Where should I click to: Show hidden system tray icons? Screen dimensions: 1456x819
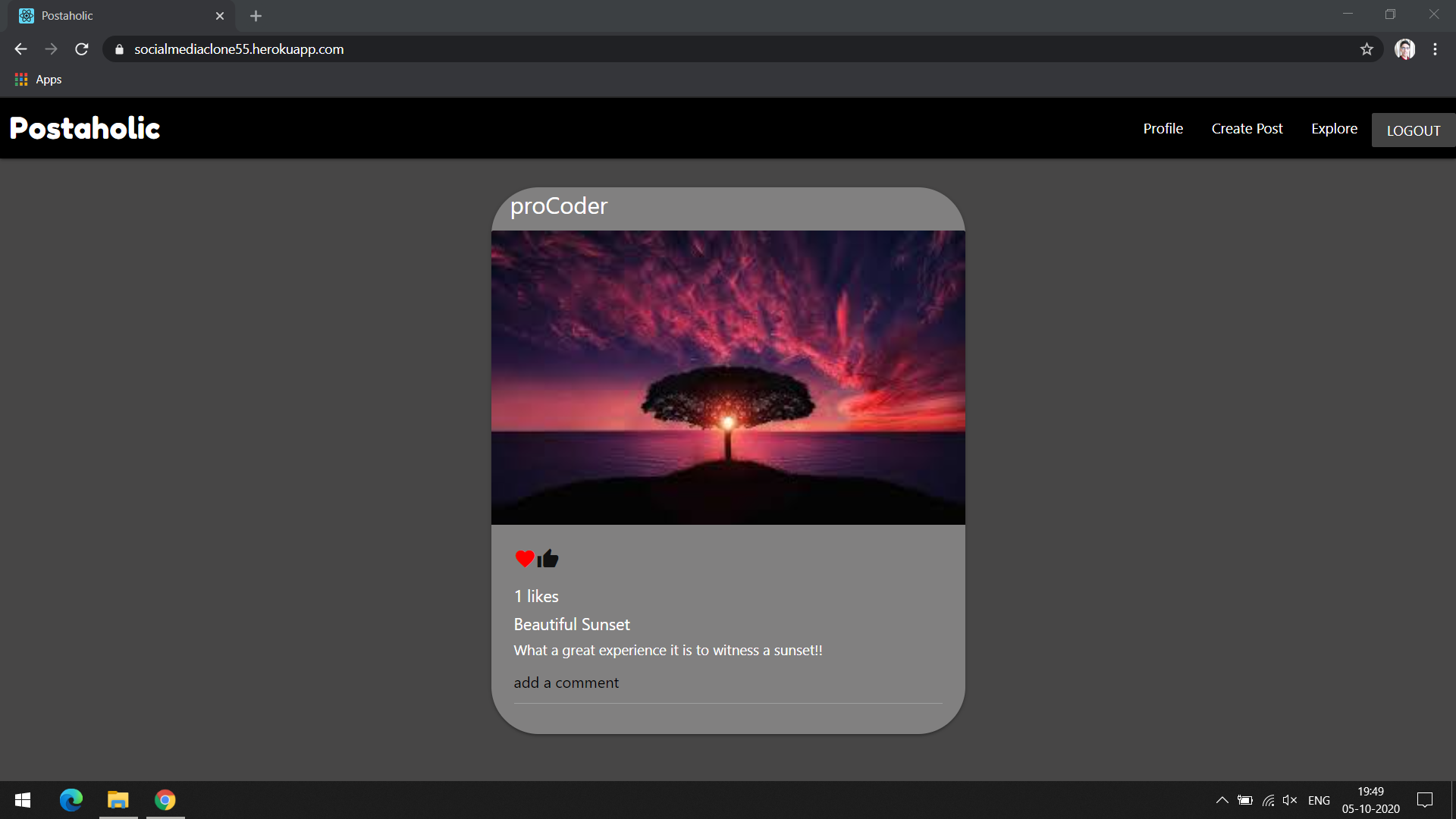click(x=1222, y=800)
